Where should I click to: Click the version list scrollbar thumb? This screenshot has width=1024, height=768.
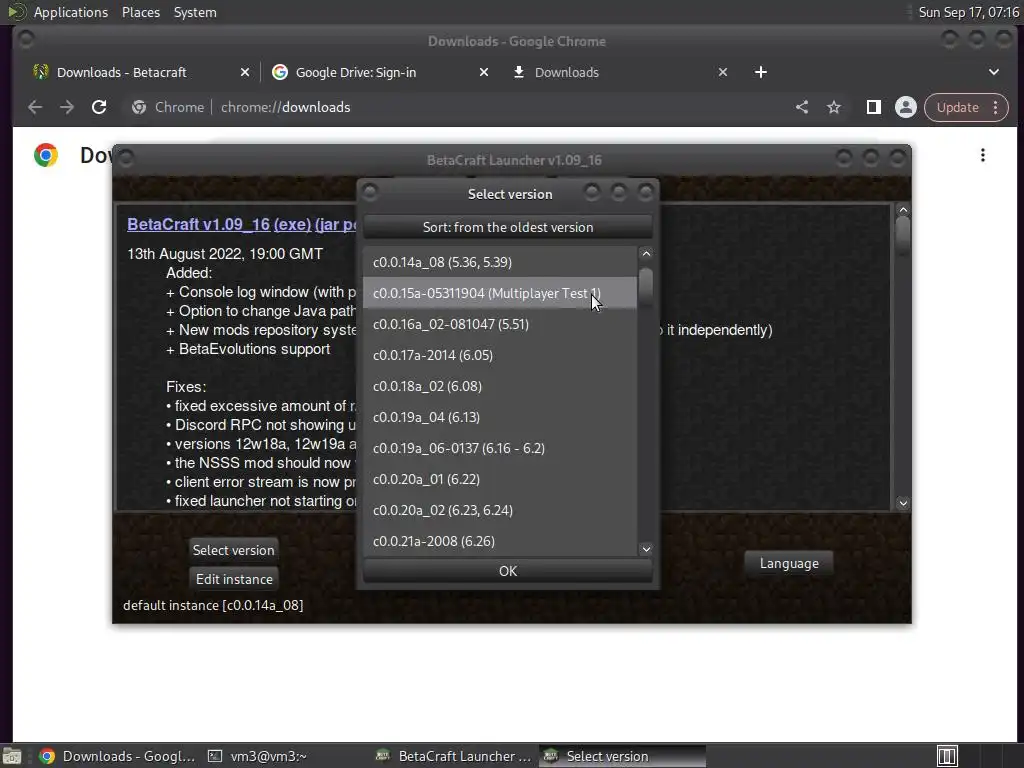pyautogui.click(x=646, y=285)
